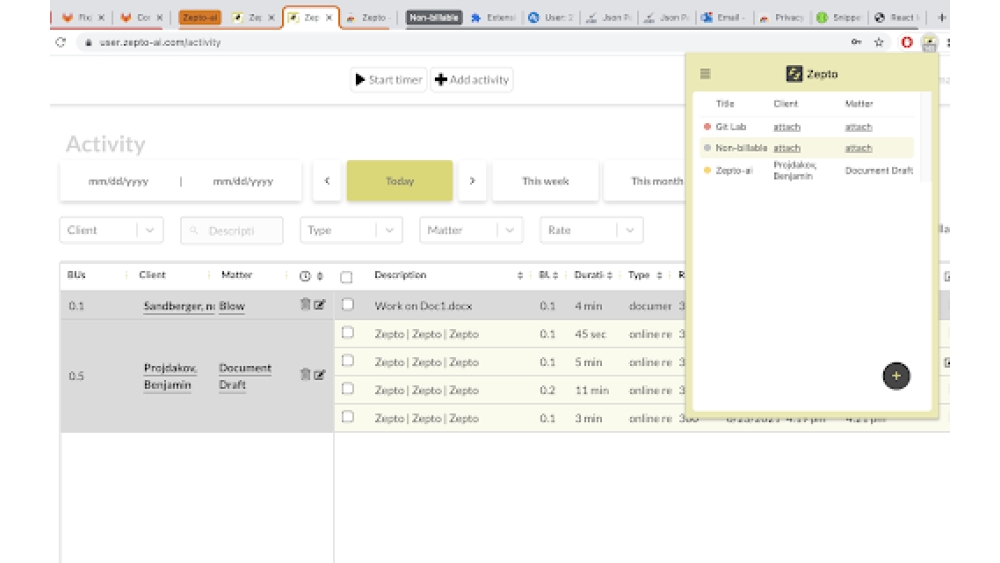1000x563 pixels.
Task: Delete the Sandberger Blow activity group
Action: (x=305, y=305)
